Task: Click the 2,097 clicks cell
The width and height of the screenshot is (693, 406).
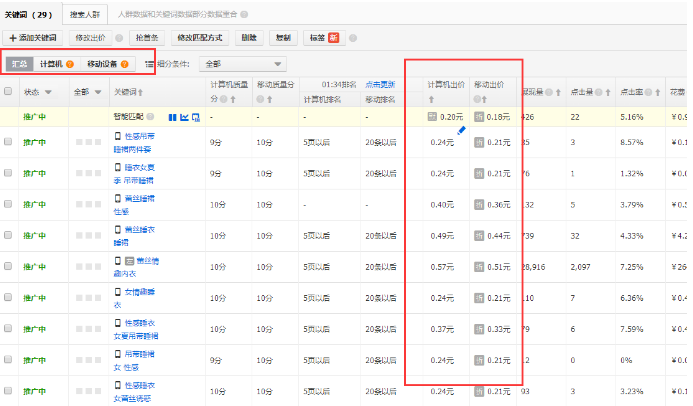Action: [x=580, y=267]
